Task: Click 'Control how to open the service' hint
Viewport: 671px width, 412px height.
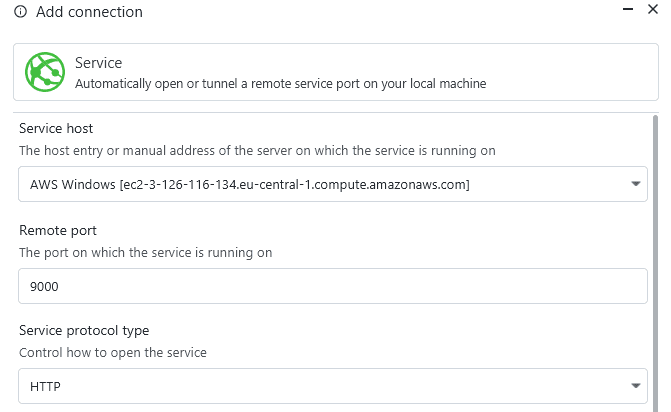Action: pyautogui.click(x=115, y=353)
